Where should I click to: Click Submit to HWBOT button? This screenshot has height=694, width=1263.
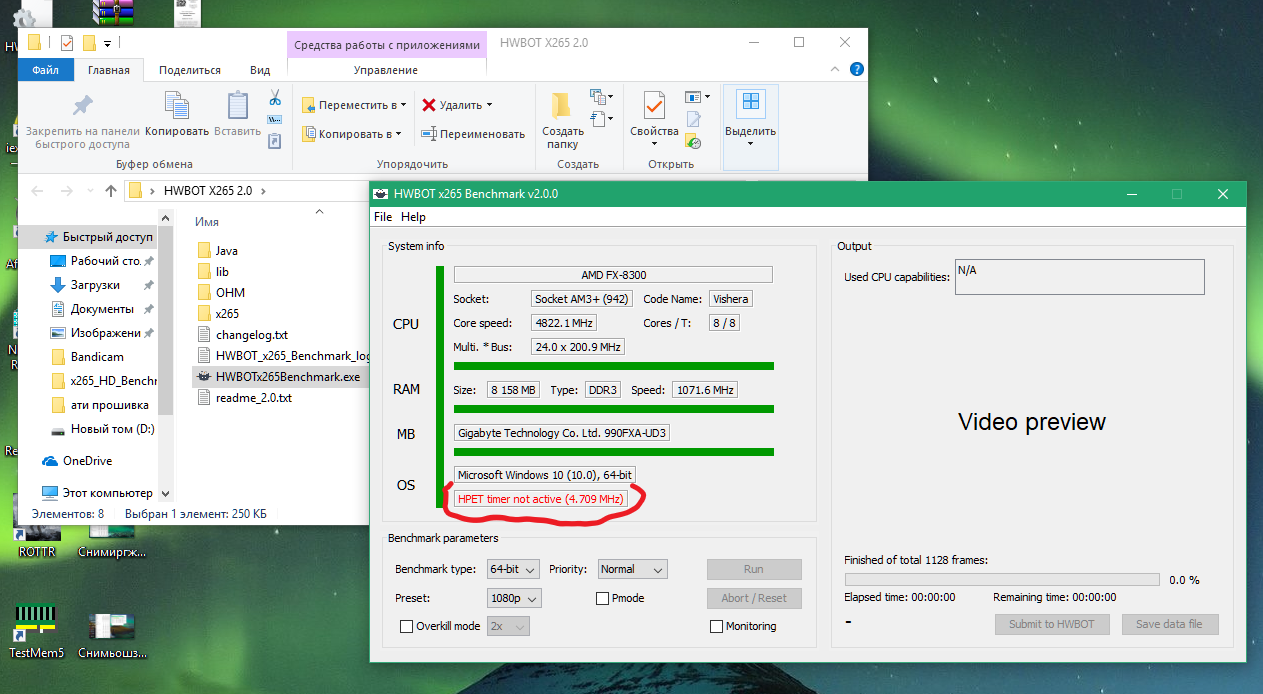coord(1052,624)
